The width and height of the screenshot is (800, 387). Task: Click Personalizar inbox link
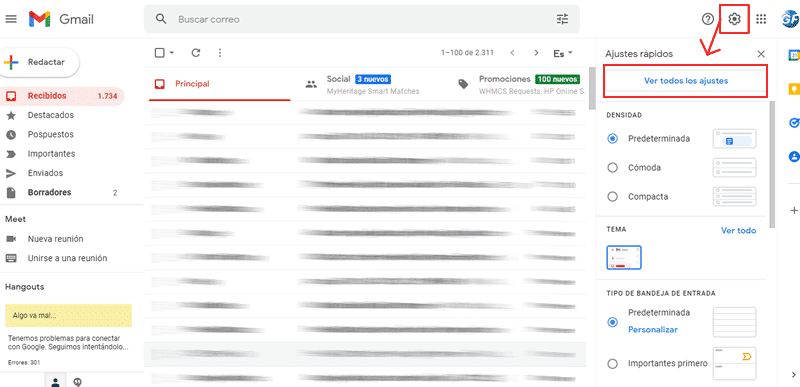tap(653, 330)
